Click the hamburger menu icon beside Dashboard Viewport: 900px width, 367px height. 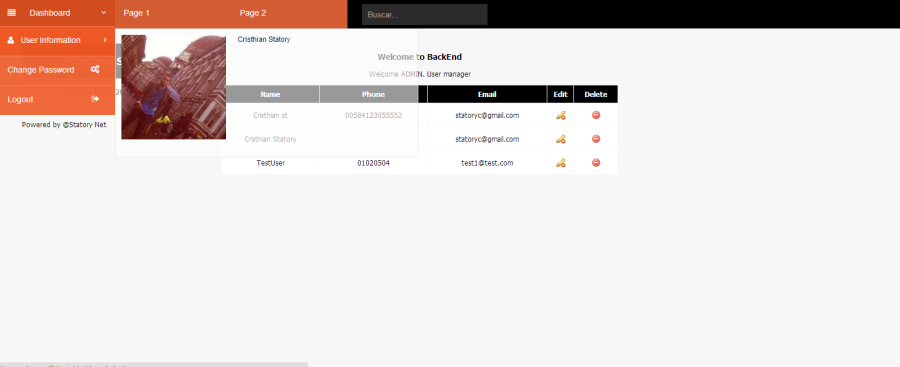(x=11, y=13)
